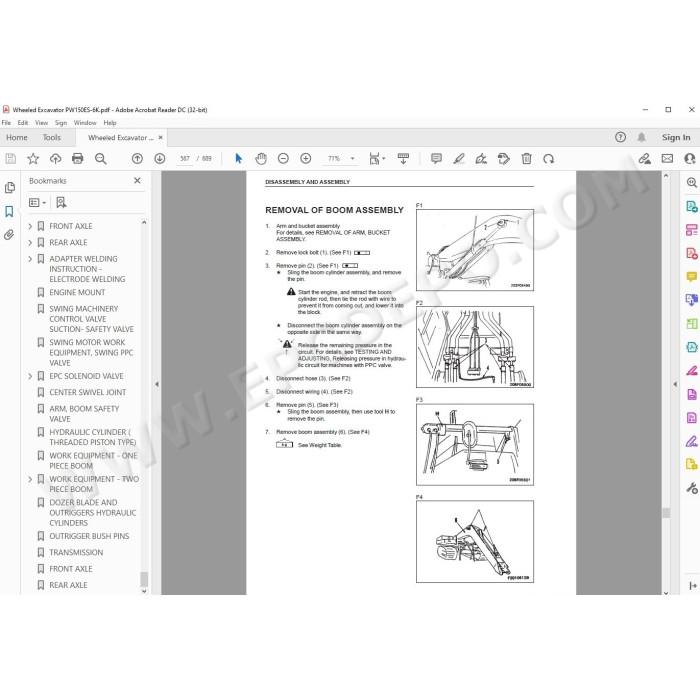Open Page Thumbnails panel icon

(9, 188)
